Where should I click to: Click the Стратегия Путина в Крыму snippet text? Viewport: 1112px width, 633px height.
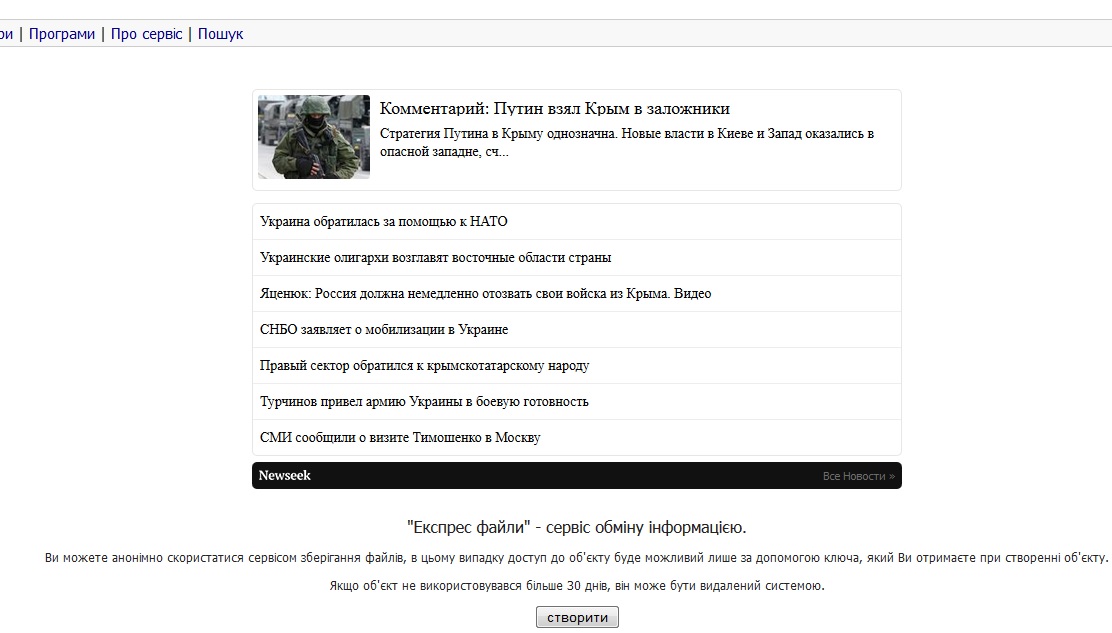[x=626, y=142]
